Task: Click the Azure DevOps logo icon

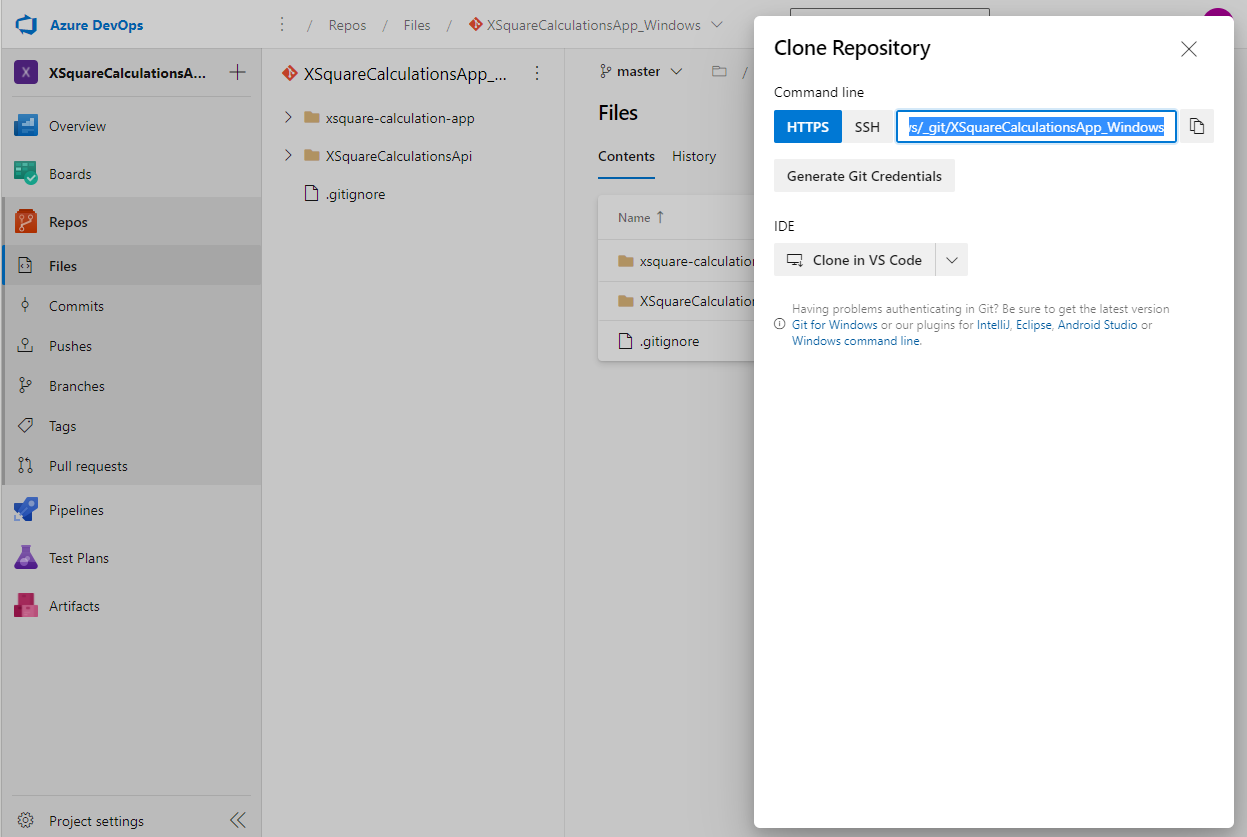Action: pyautogui.click(x=26, y=24)
